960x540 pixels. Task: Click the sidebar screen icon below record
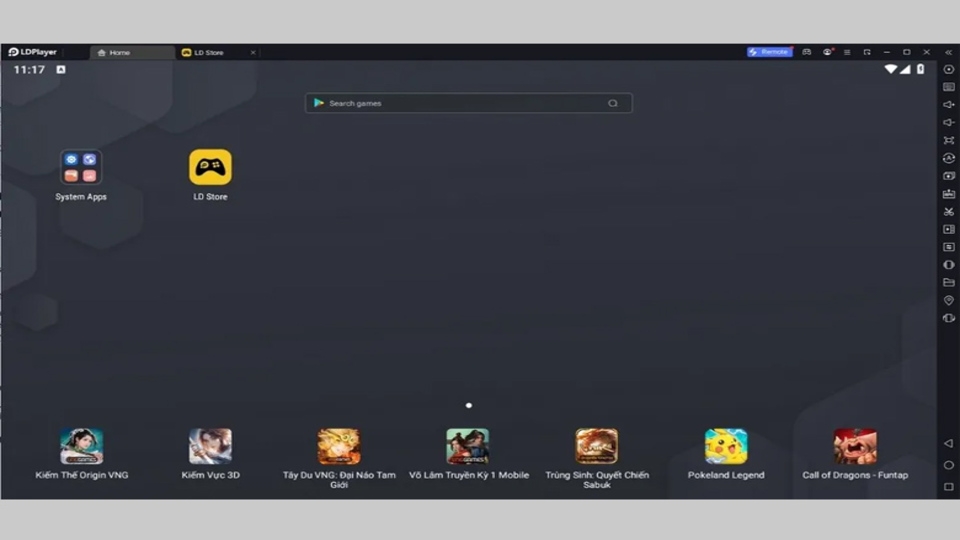pos(948,247)
